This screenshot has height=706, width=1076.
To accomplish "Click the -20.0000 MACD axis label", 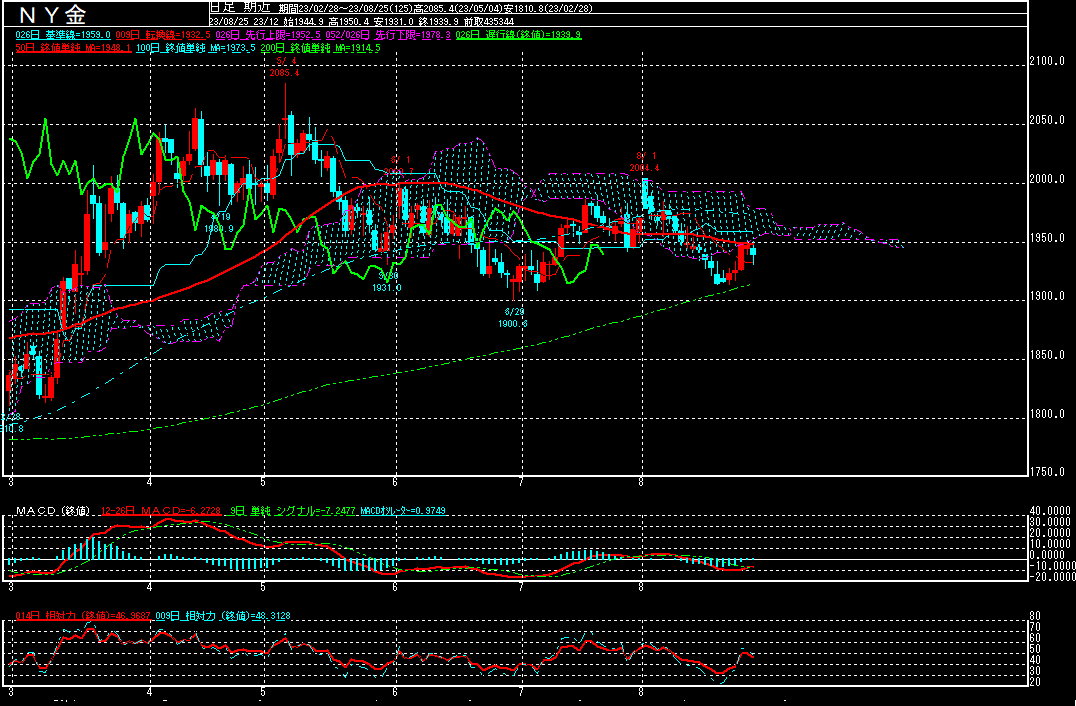I will [1051, 577].
